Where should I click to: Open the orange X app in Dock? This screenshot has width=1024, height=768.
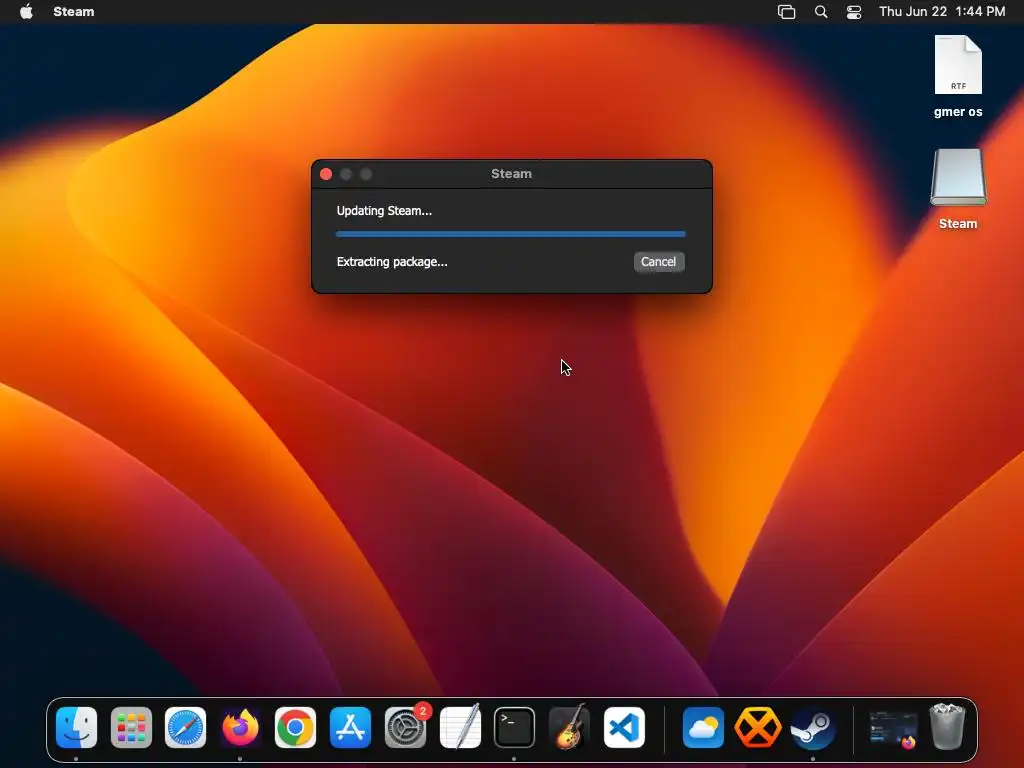click(758, 727)
